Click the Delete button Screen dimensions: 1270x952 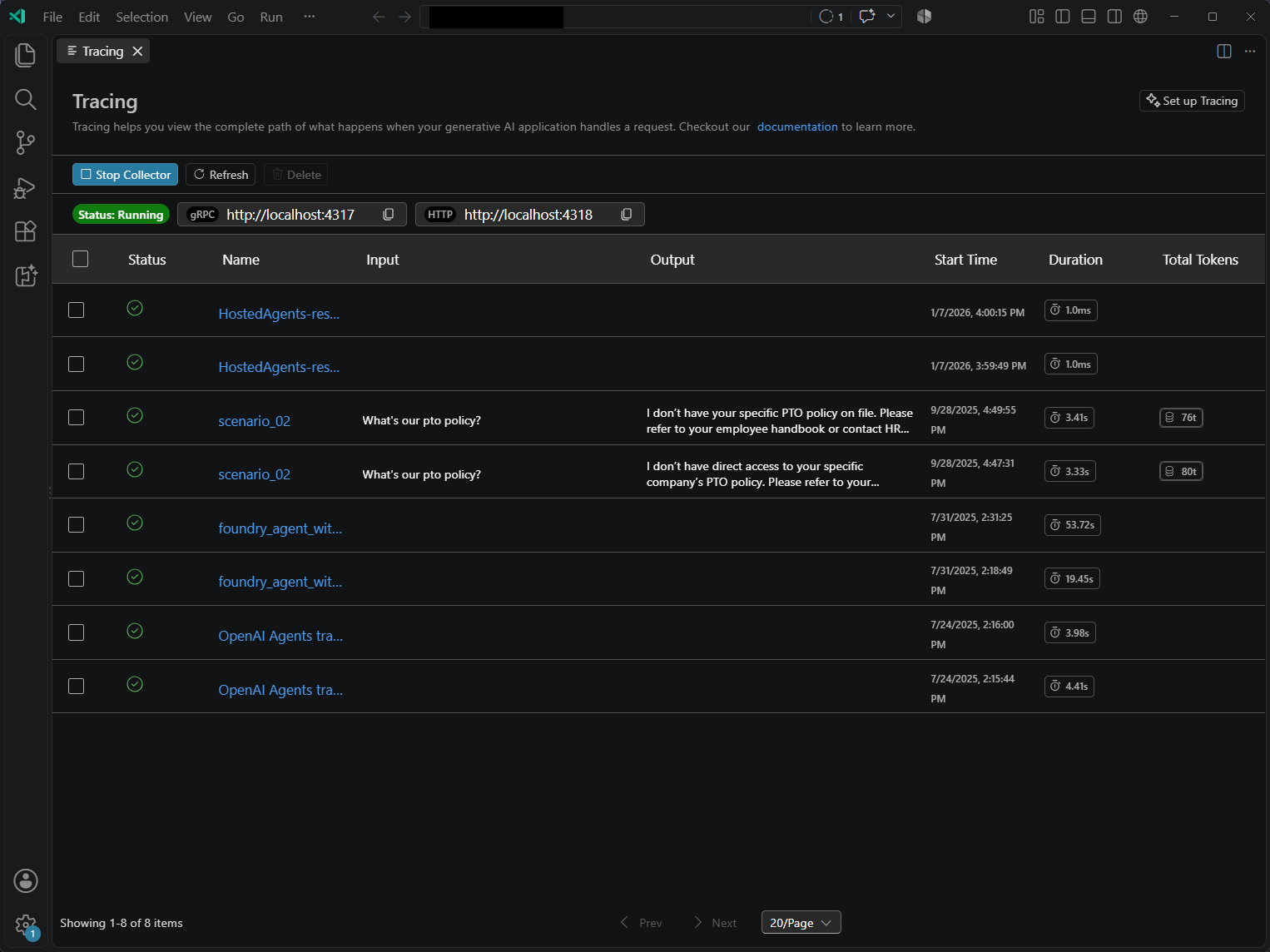[295, 175]
